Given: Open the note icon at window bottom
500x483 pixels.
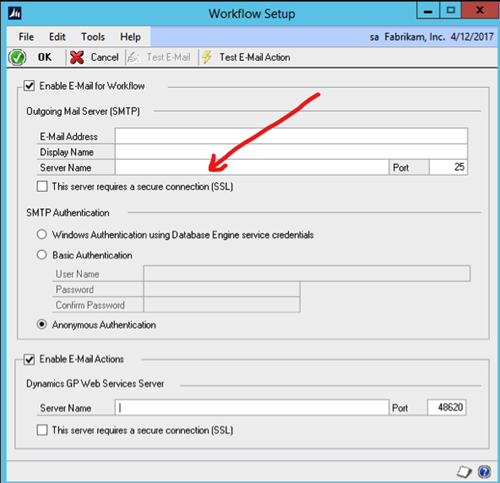Looking at the screenshot, I should tap(464, 471).
